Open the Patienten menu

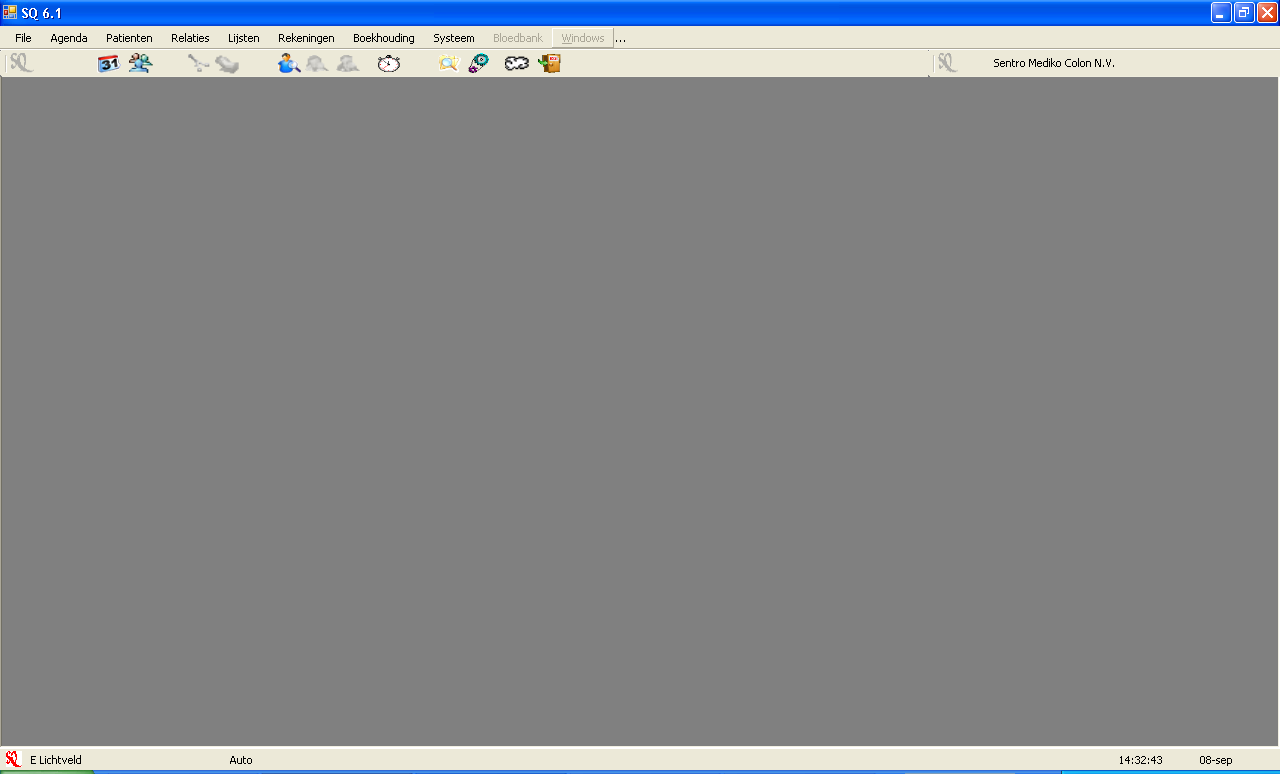click(x=129, y=38)
